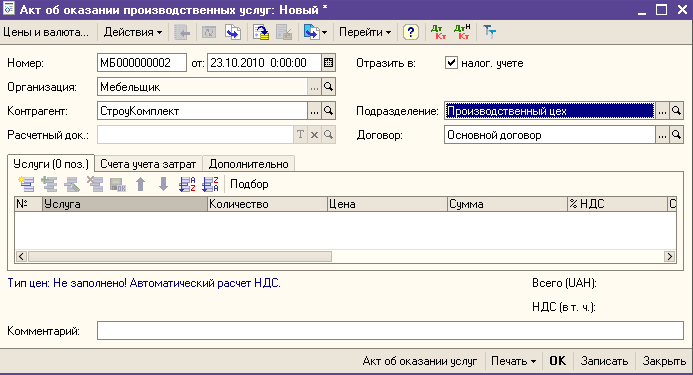The image size is (693, 375).
Task: Click the % НДС column header
Action: coord(617,204)
